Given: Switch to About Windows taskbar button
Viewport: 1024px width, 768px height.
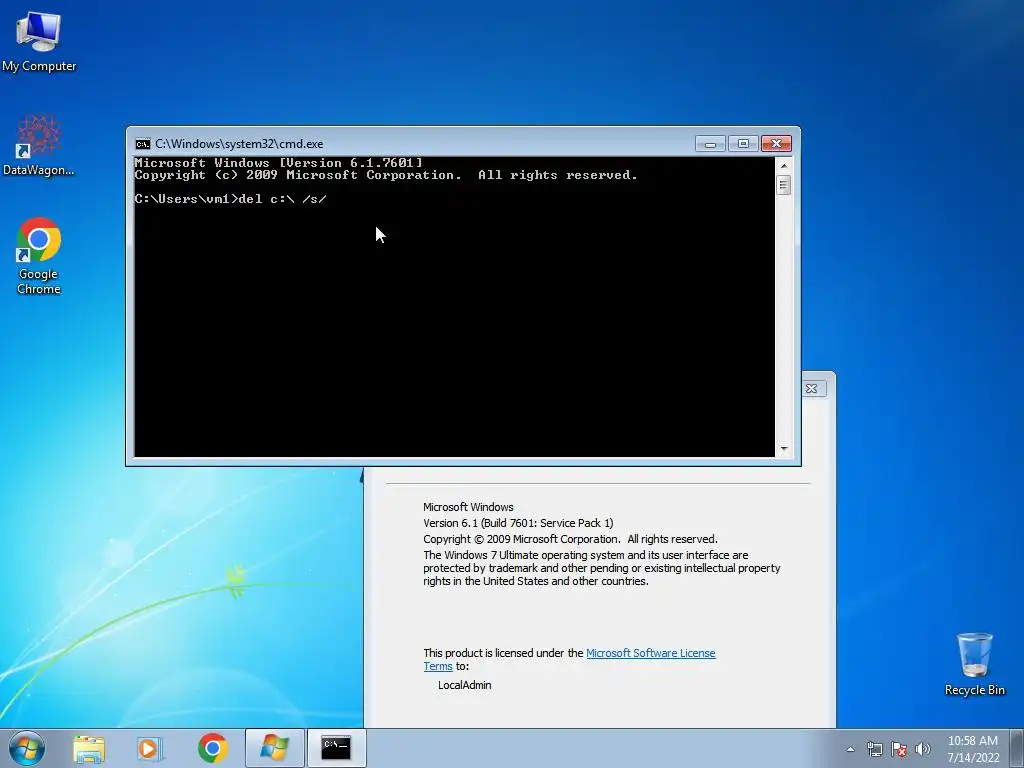Looking at the screenshot, I should coord(274,748).
